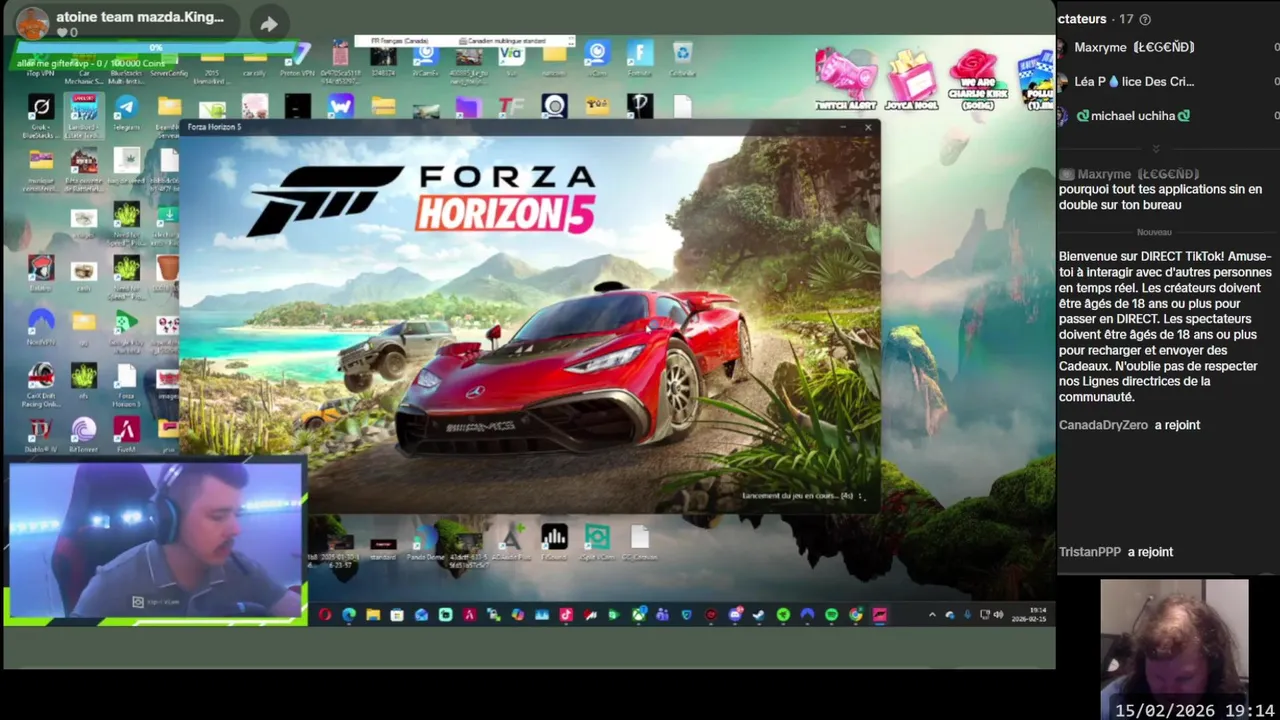Image resolution: width=1280 pixels, height=720 pixels.
Task: Open the NordVPN desktop shortcut
Action: pyautogui.click(x=40, y=326)
